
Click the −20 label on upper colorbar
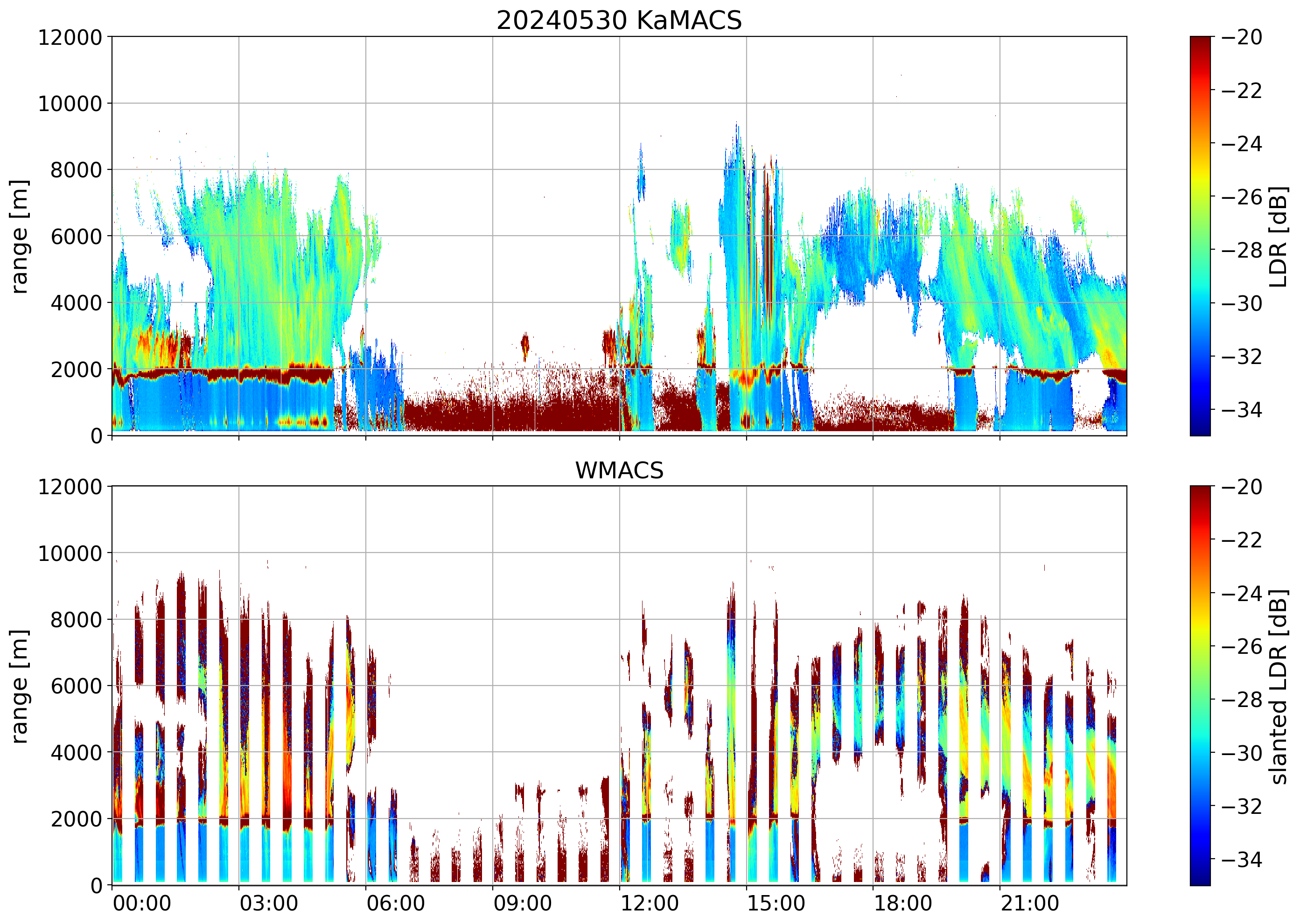click(x=1241, y=37)
